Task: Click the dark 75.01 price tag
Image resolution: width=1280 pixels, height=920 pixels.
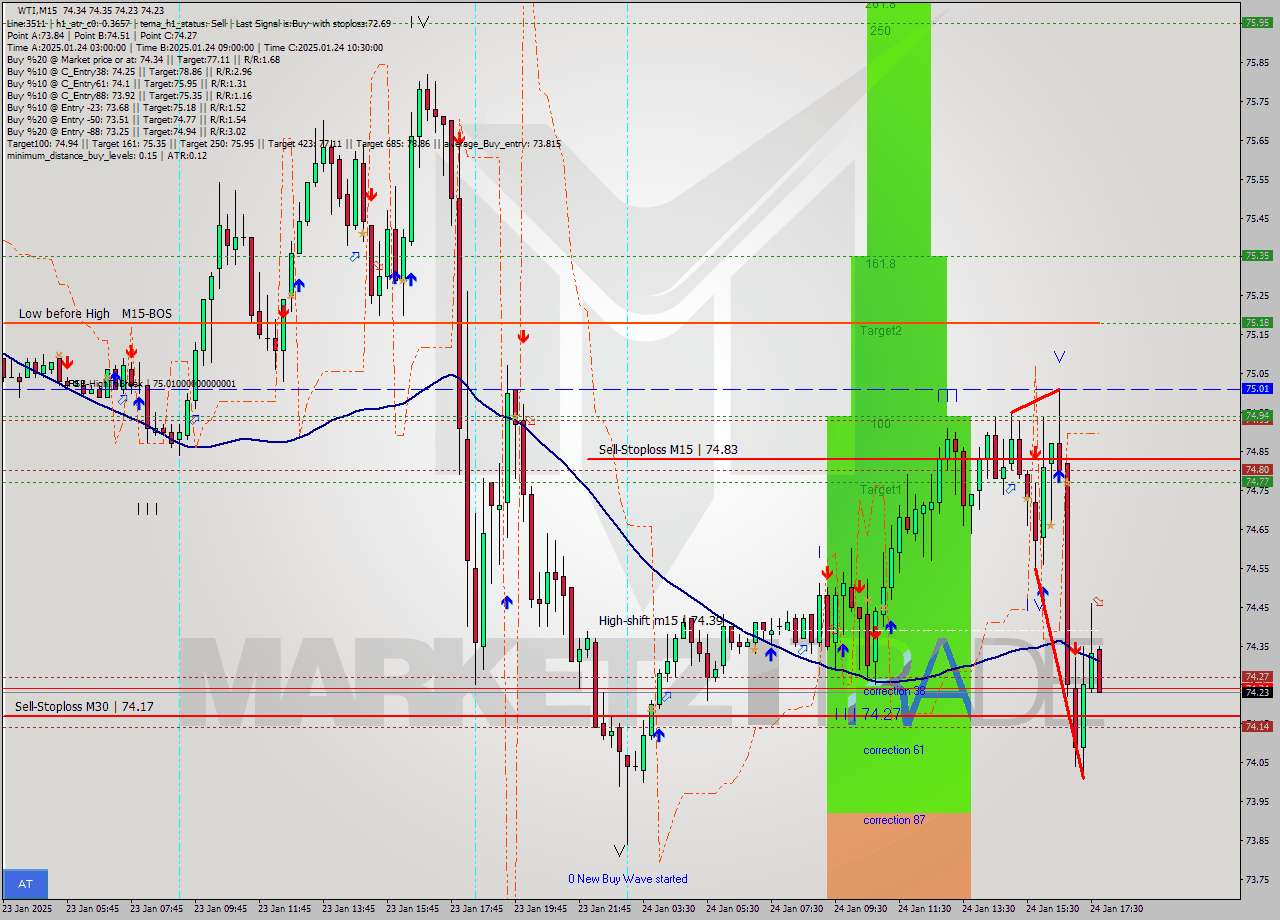Action: [1257, 388]
